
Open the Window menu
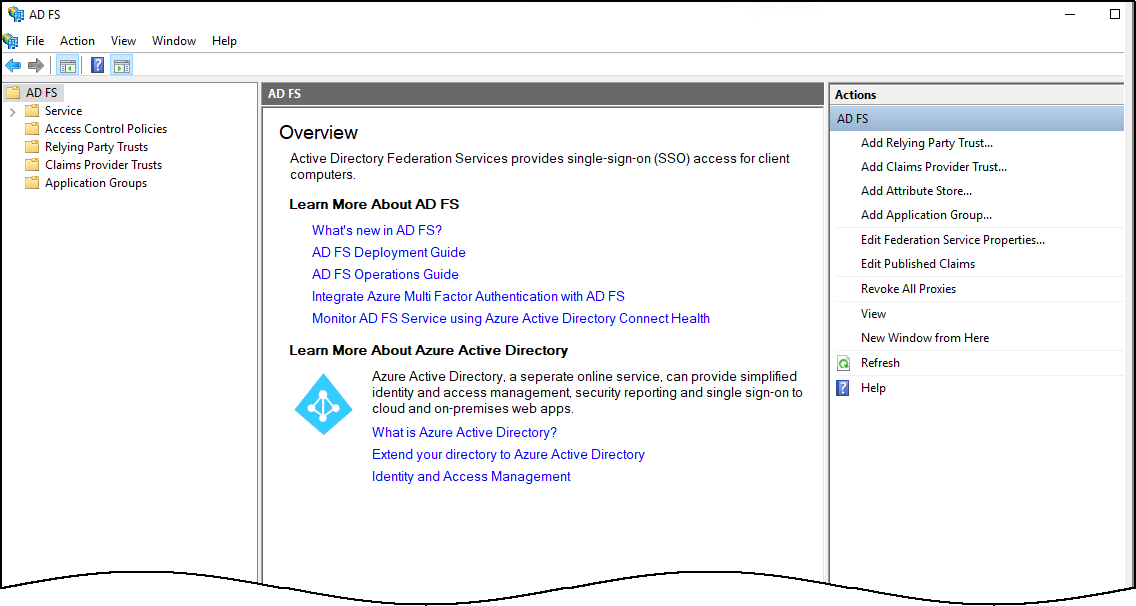coord(173,41)
